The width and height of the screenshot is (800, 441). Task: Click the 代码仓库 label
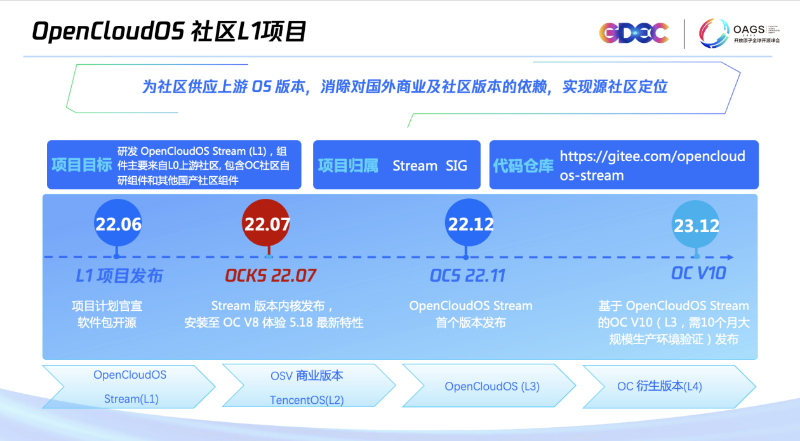pyautogui.click(x=521, y=166)
